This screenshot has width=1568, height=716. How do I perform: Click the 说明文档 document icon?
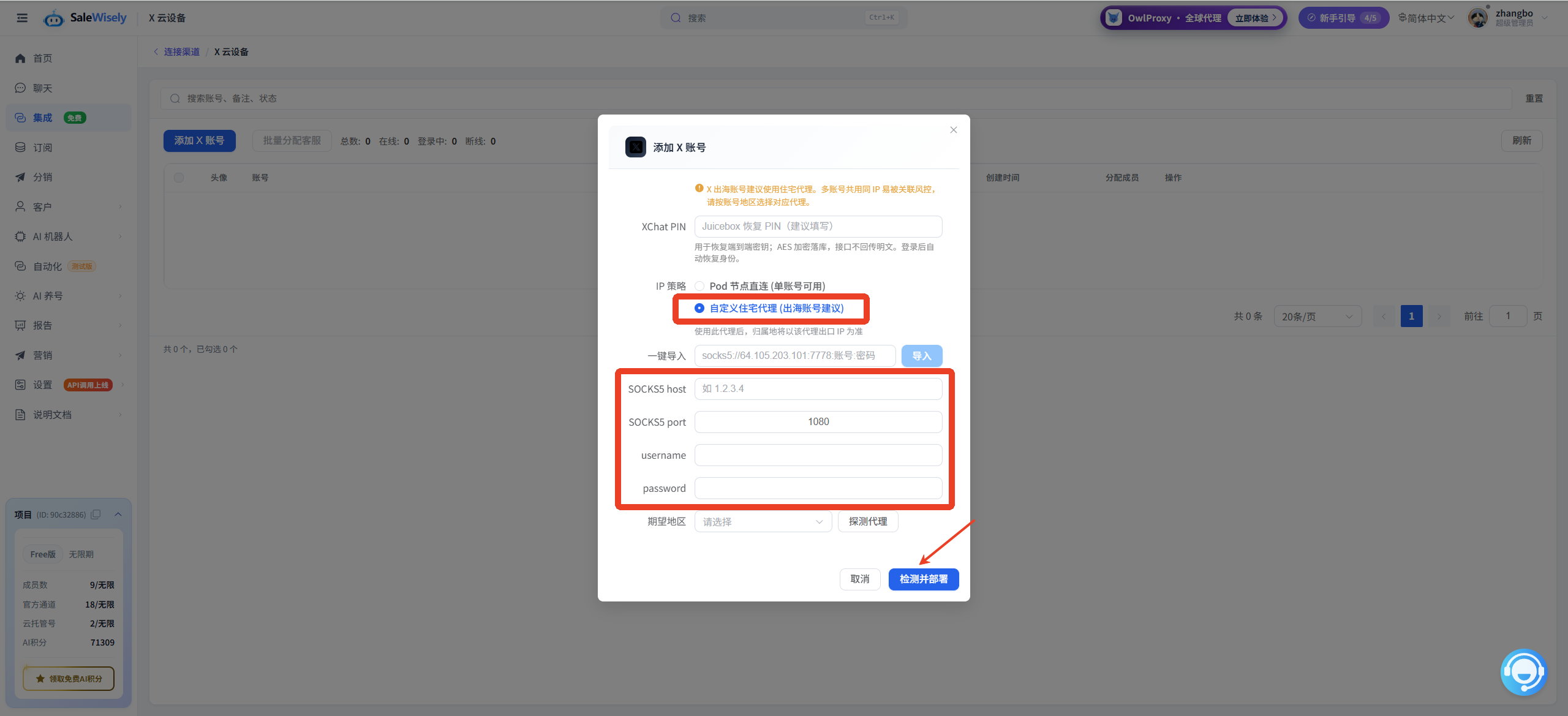[x=20, y=415]
